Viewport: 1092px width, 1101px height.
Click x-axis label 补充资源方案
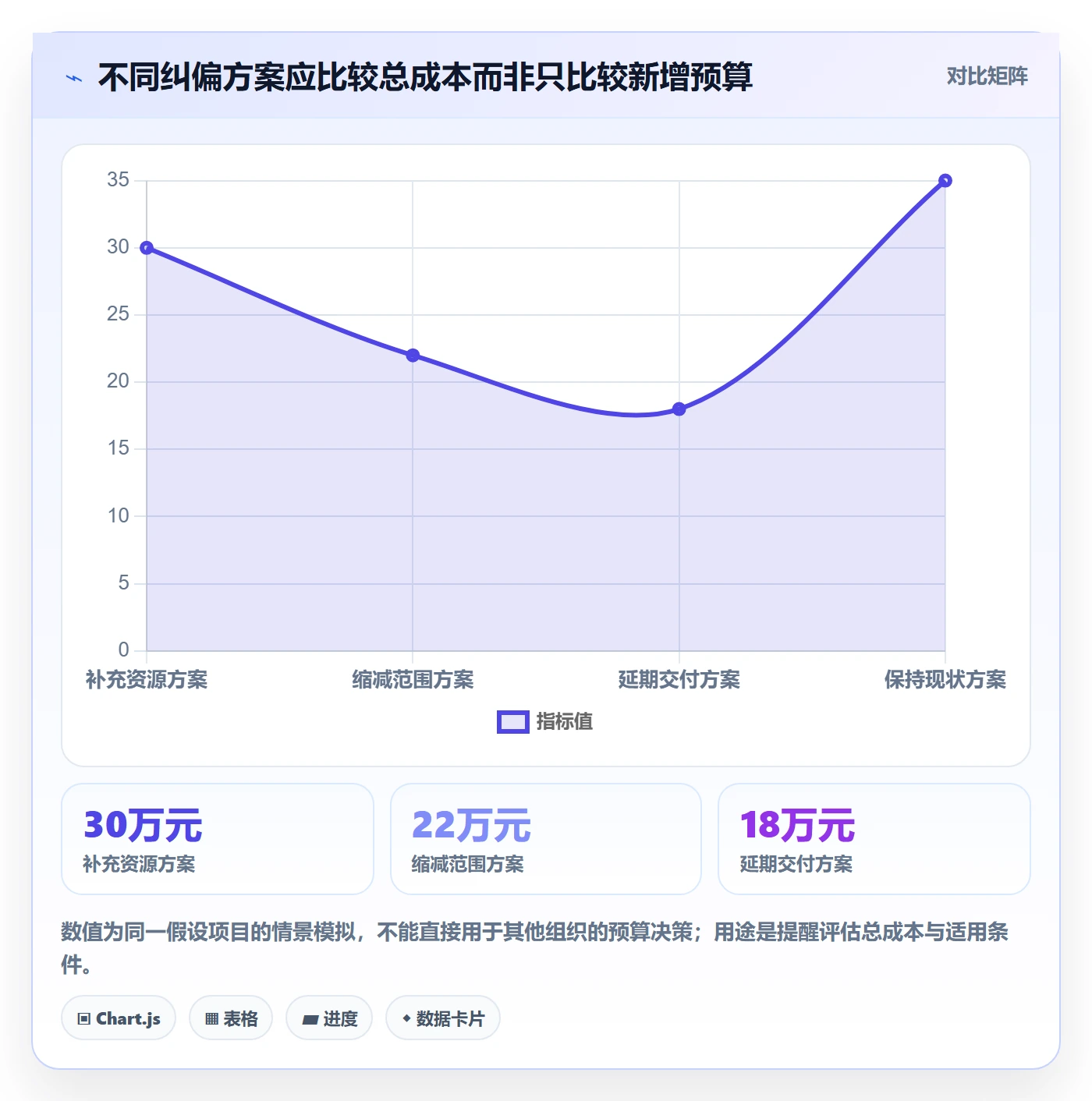[147, 680]
